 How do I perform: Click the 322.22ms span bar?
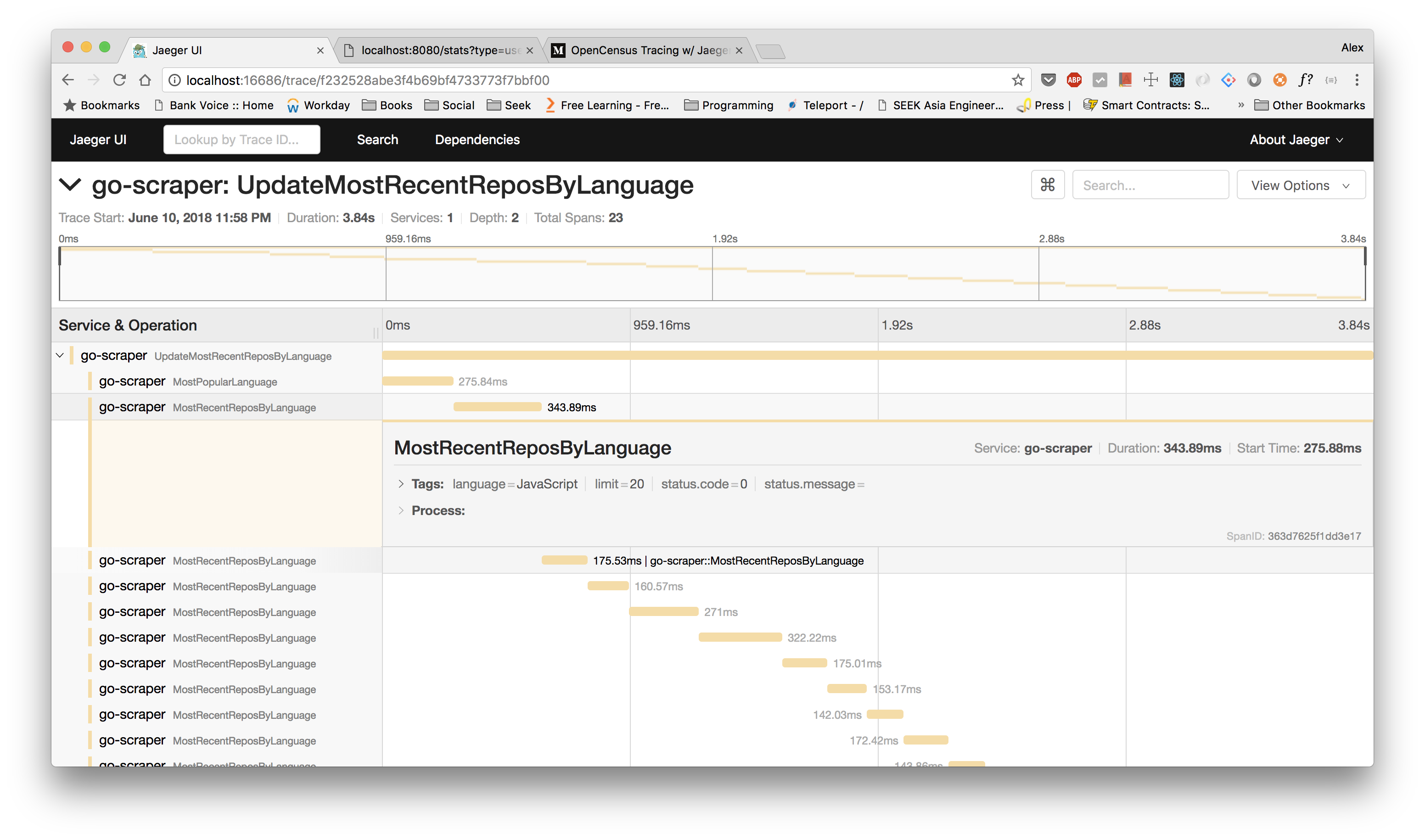[x=740, y=638]
